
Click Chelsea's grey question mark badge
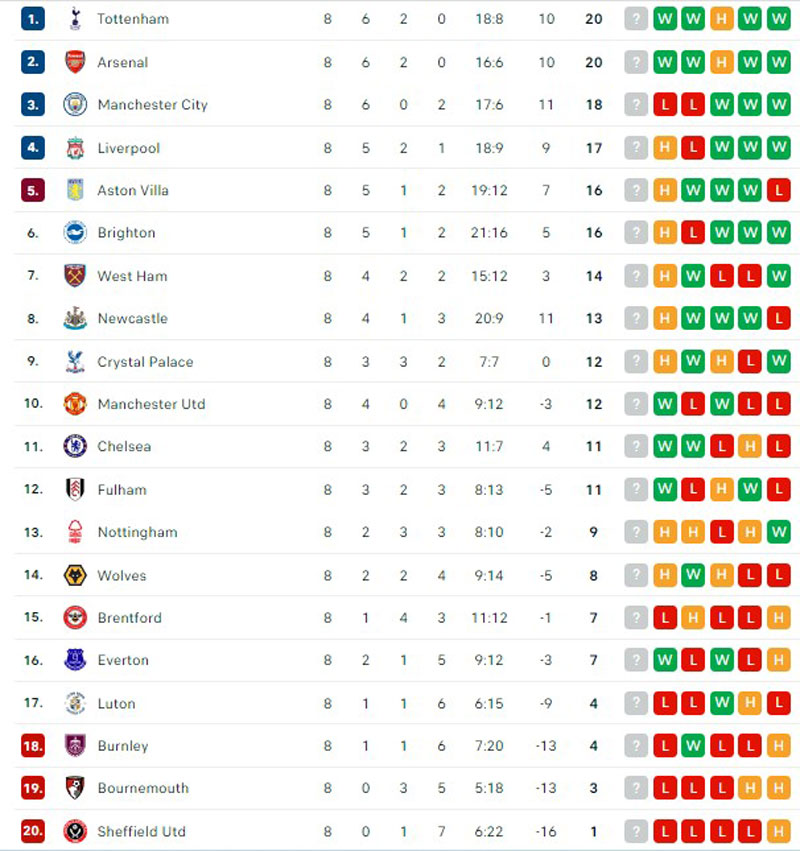click(636, 447)
